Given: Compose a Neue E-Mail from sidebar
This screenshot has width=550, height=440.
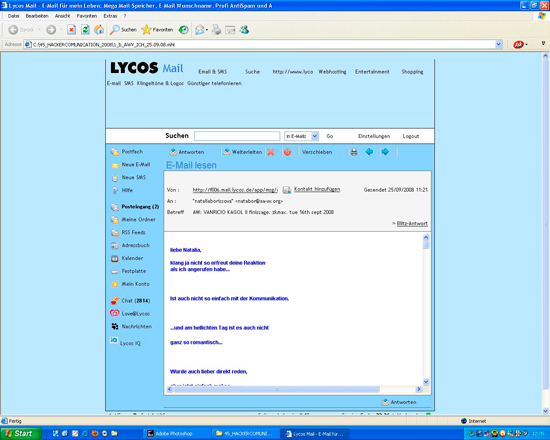Looking at the screenshot, I should [130, 165].
